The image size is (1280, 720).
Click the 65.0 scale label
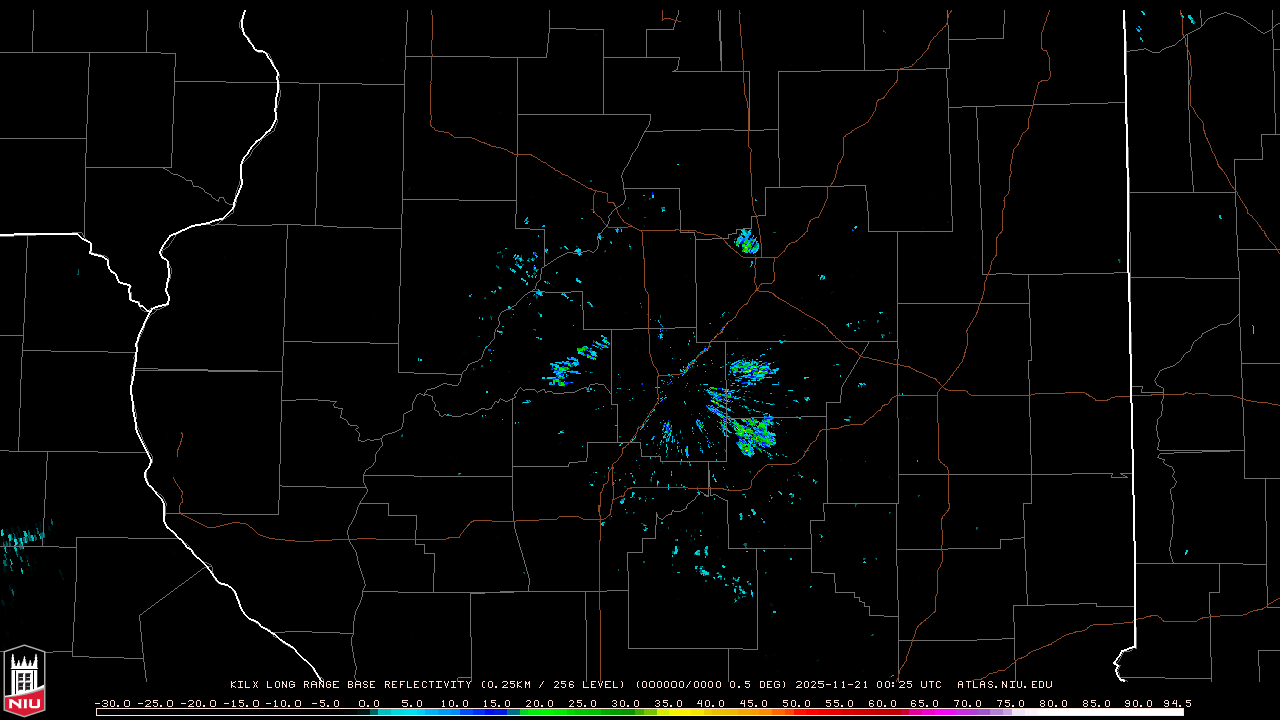coord(926,703)
